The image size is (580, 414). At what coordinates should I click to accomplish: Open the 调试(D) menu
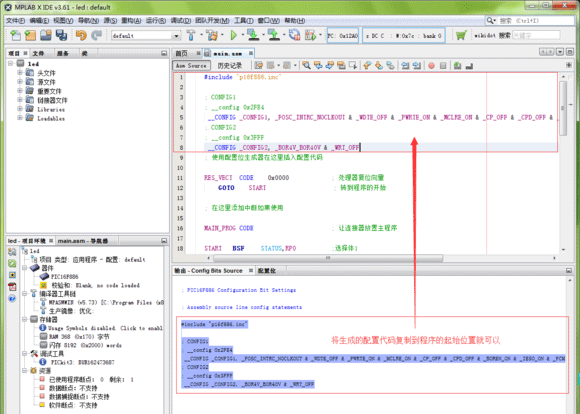point(181,20)
